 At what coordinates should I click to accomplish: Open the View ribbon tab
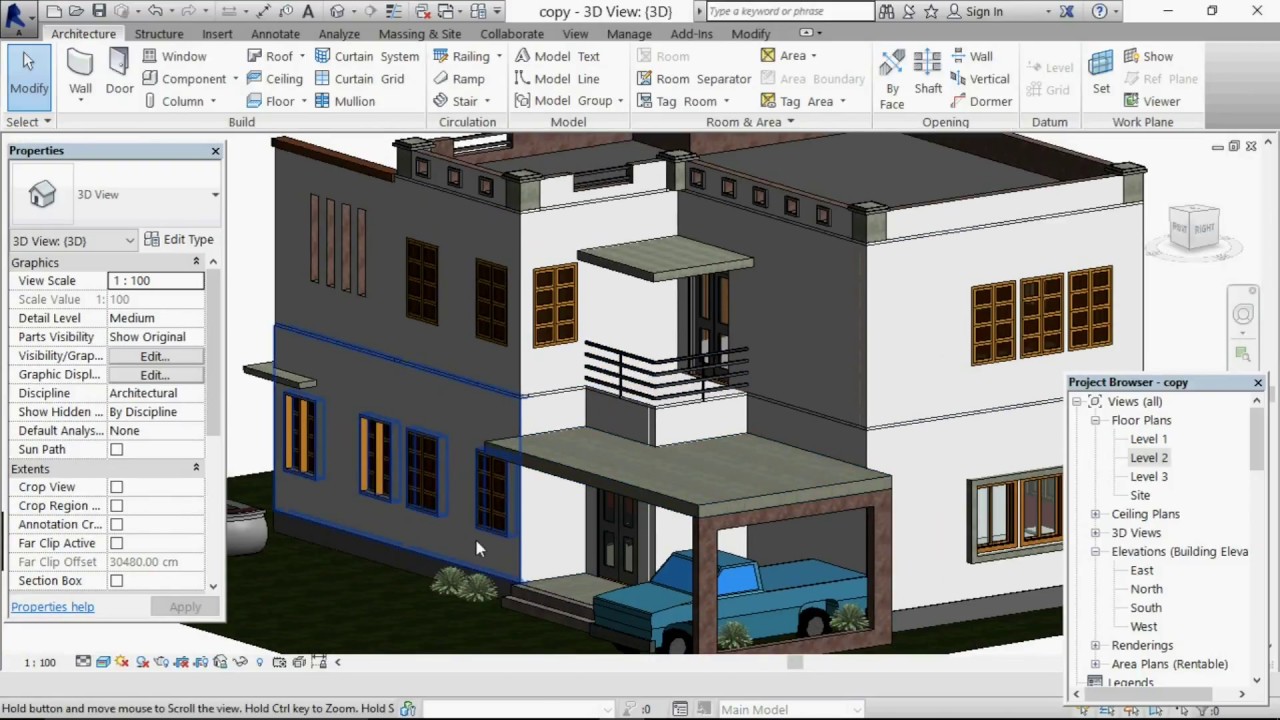575,34
